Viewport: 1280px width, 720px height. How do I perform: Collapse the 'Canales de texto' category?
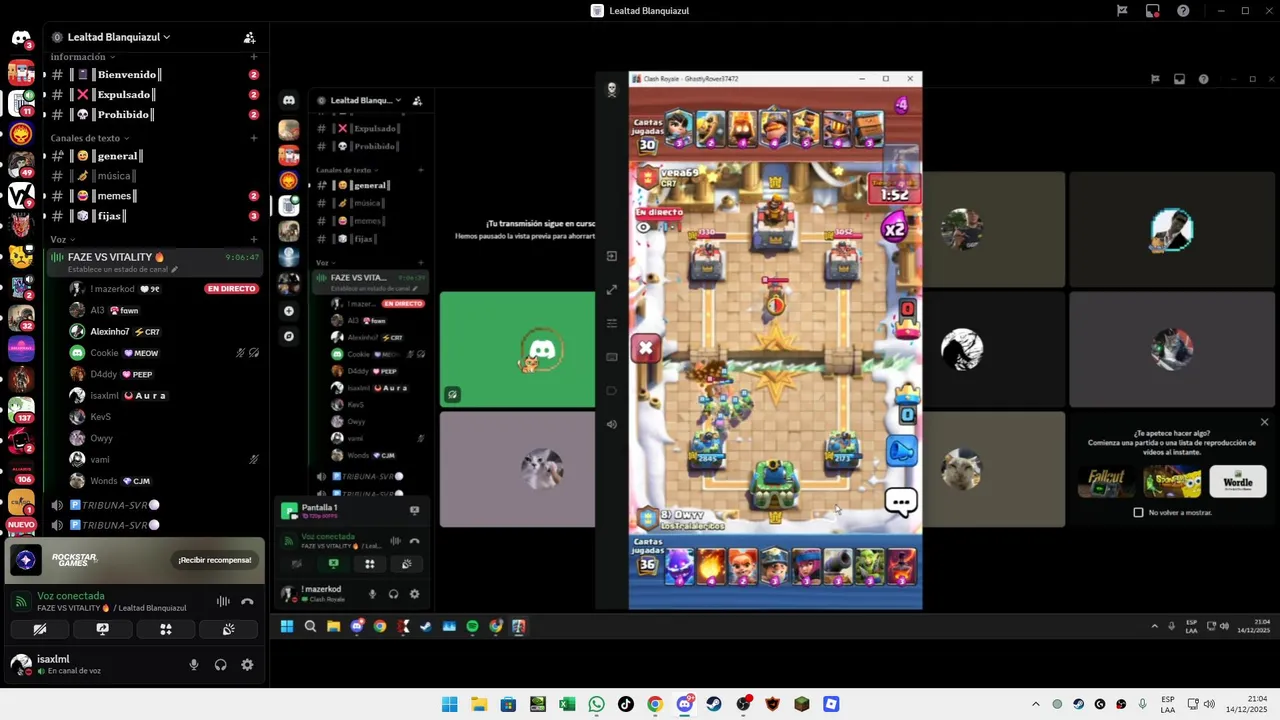coord(89,138)
